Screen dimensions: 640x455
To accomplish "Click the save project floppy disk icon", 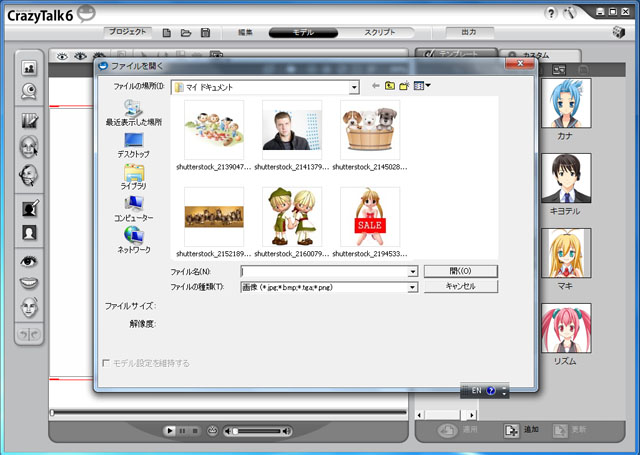I will 205,33.
